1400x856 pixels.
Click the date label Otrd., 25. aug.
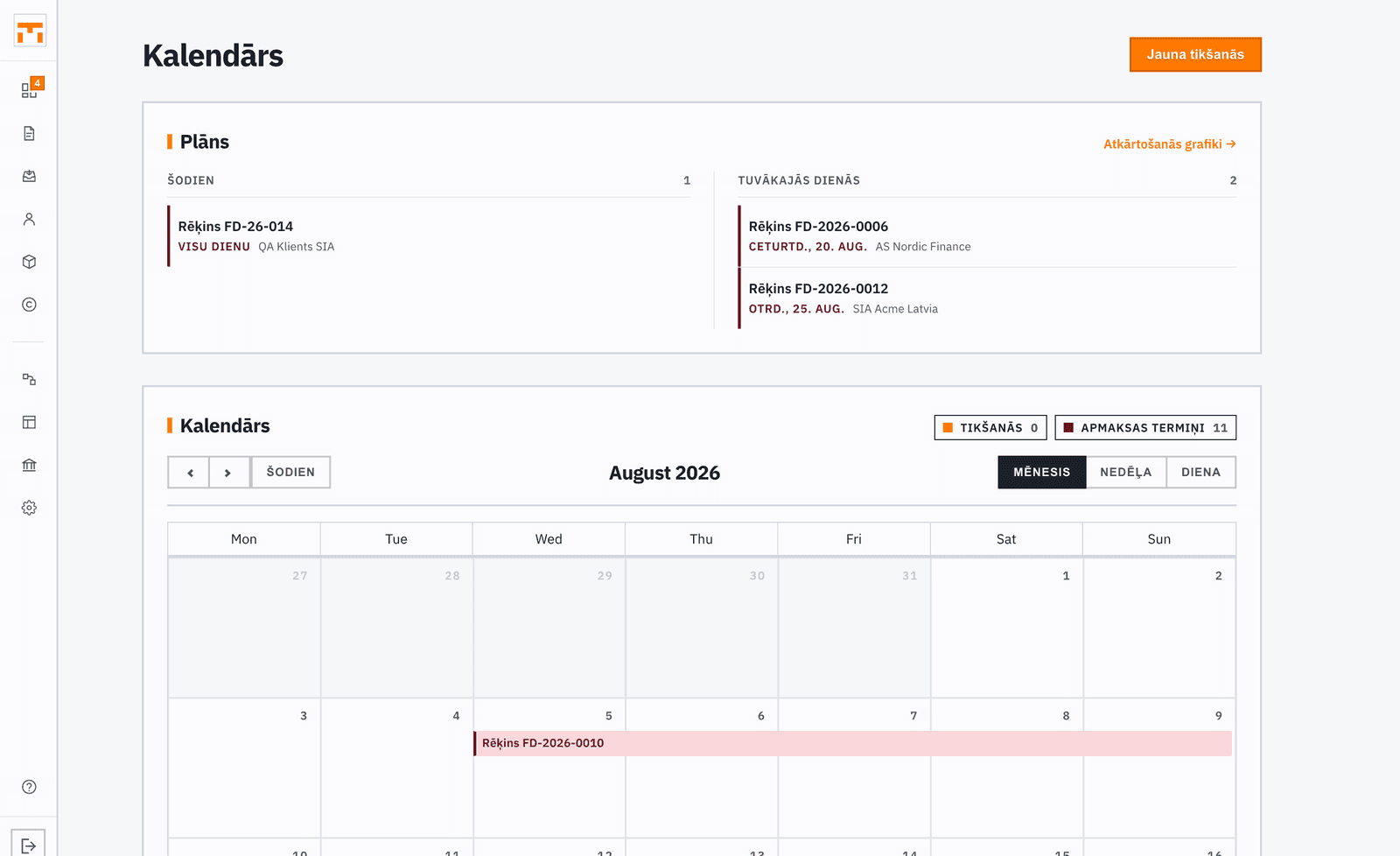click(796, 309)
